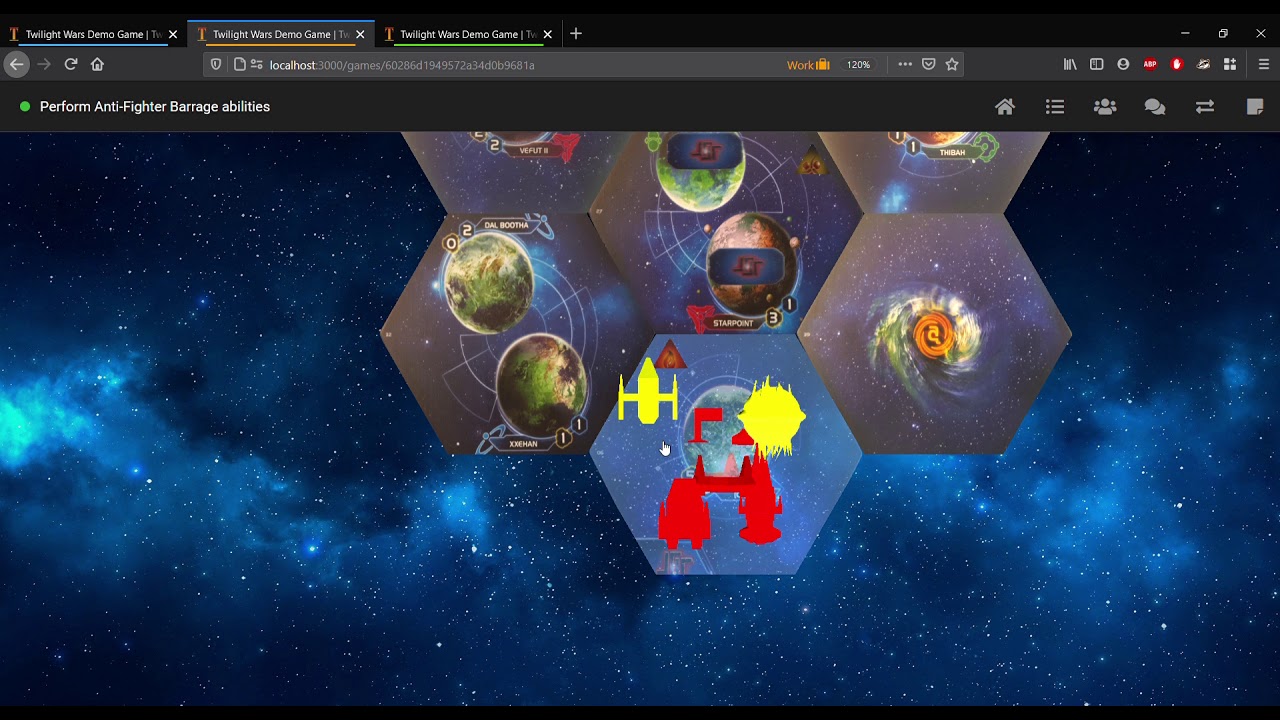This screenshot has width=1280, height=720.
Task: Close the second Twilight Wars tab
Action: 360,34
